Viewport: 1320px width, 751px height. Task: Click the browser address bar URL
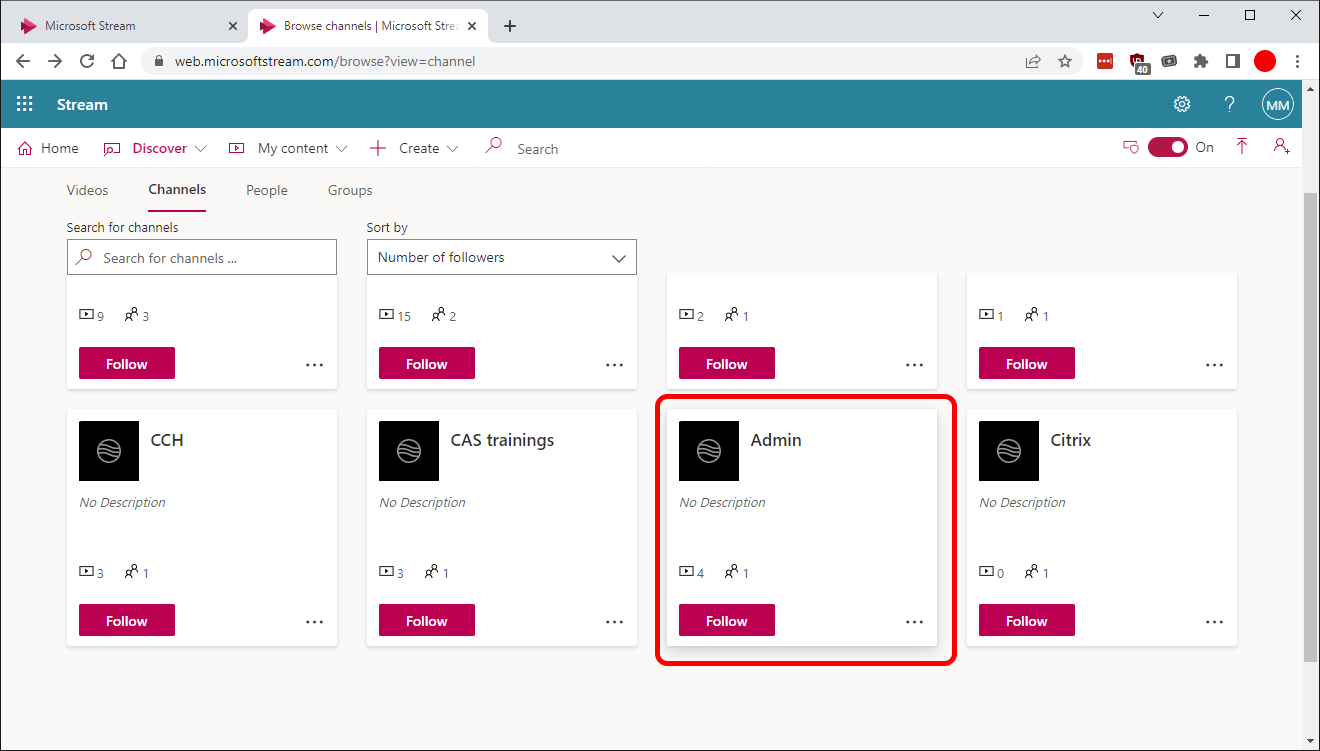(x=325, y=61)
